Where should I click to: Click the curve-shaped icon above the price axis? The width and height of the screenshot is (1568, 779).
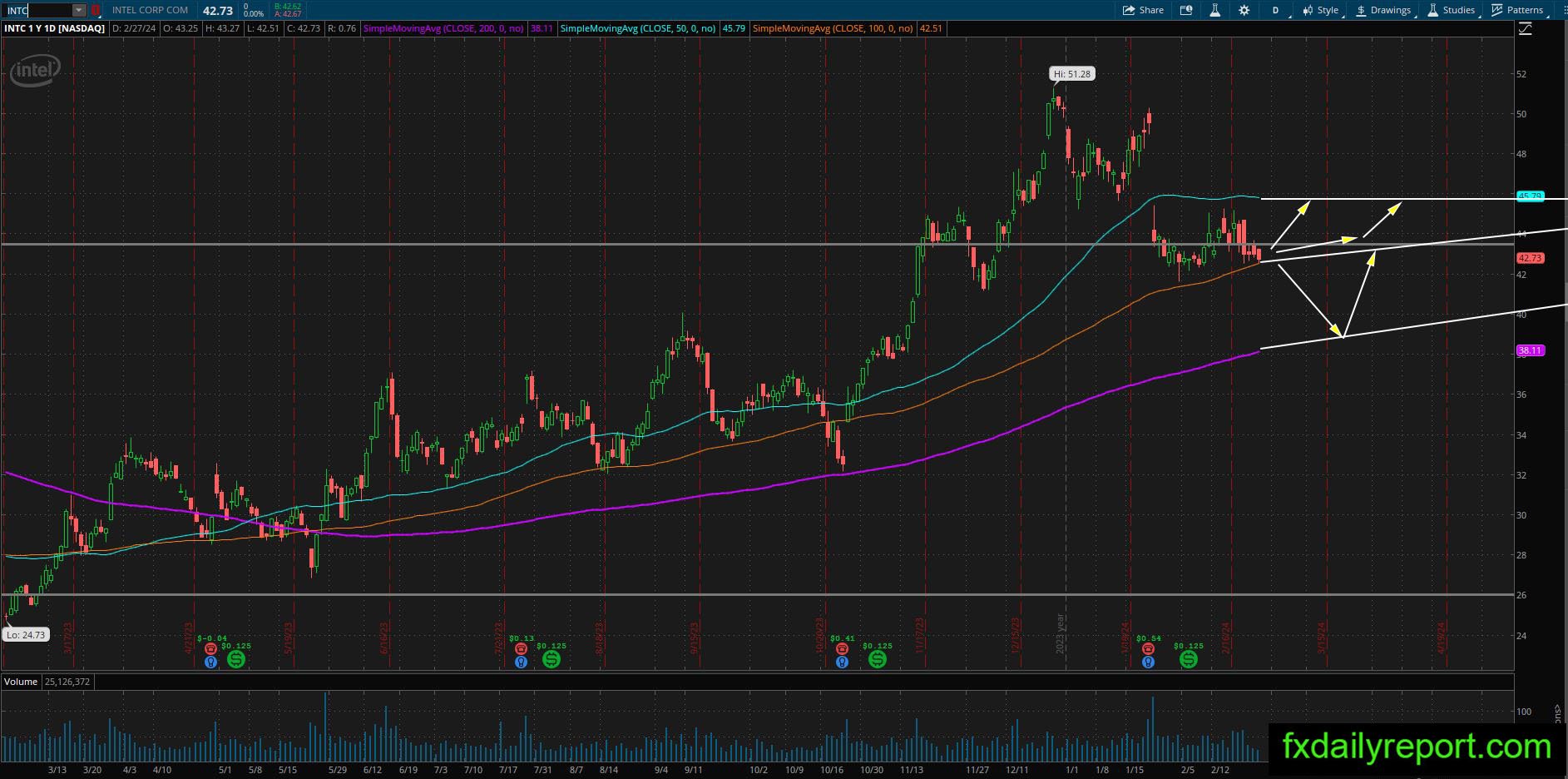(x=1526, y=28)
